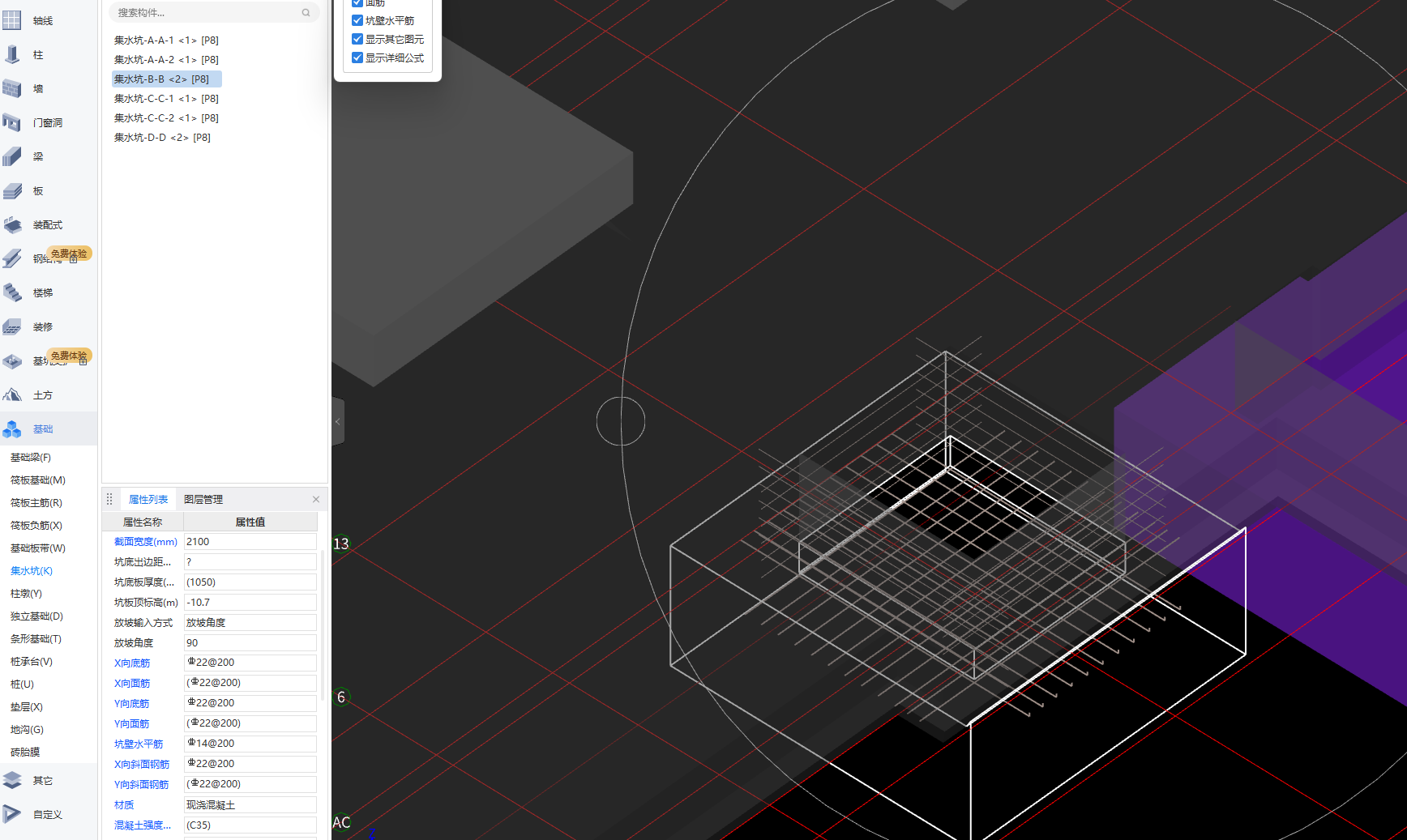The width and height of the screenshot is (1407, 840).
Task: Open the 其它 category icon
Action: coord(12,780)
